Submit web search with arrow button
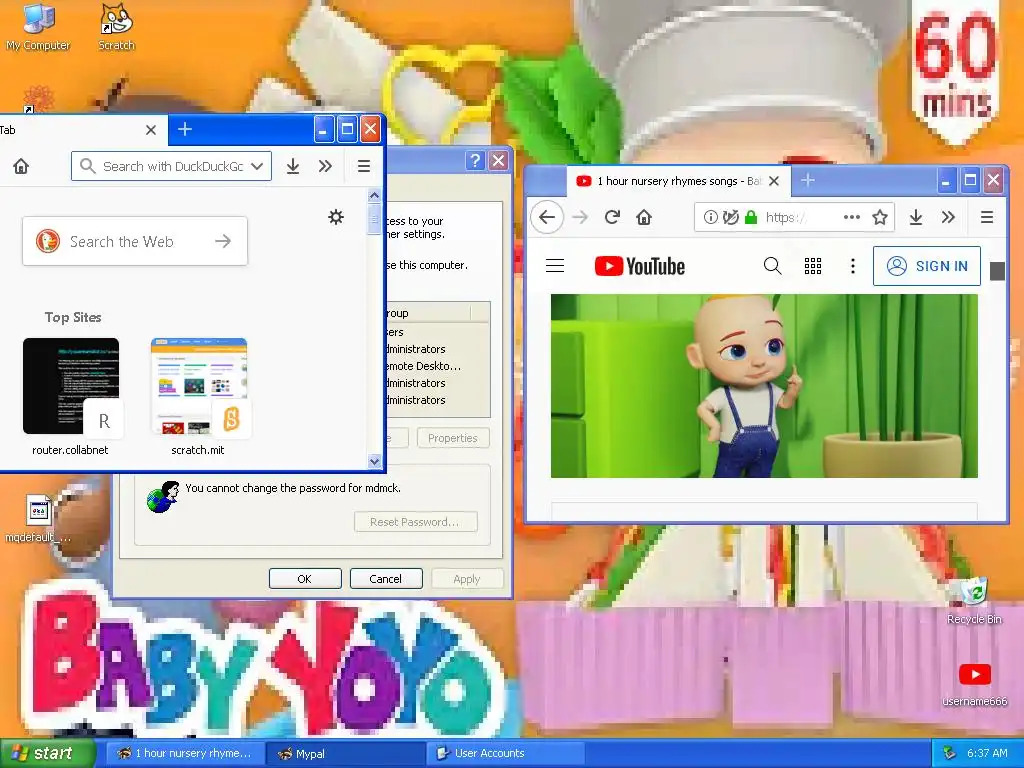 [223, 242]
